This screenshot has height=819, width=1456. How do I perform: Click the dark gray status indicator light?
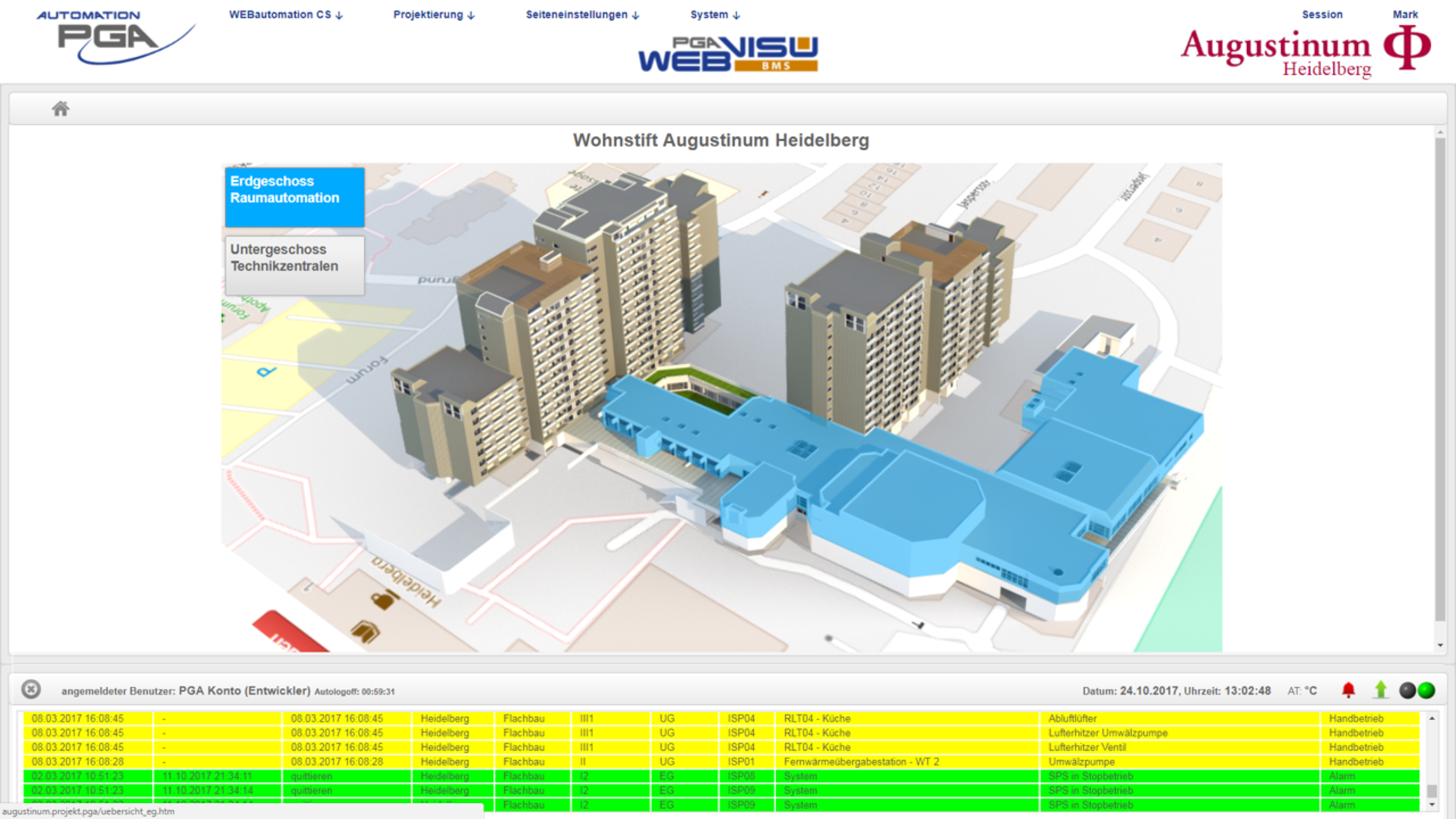1408,690
